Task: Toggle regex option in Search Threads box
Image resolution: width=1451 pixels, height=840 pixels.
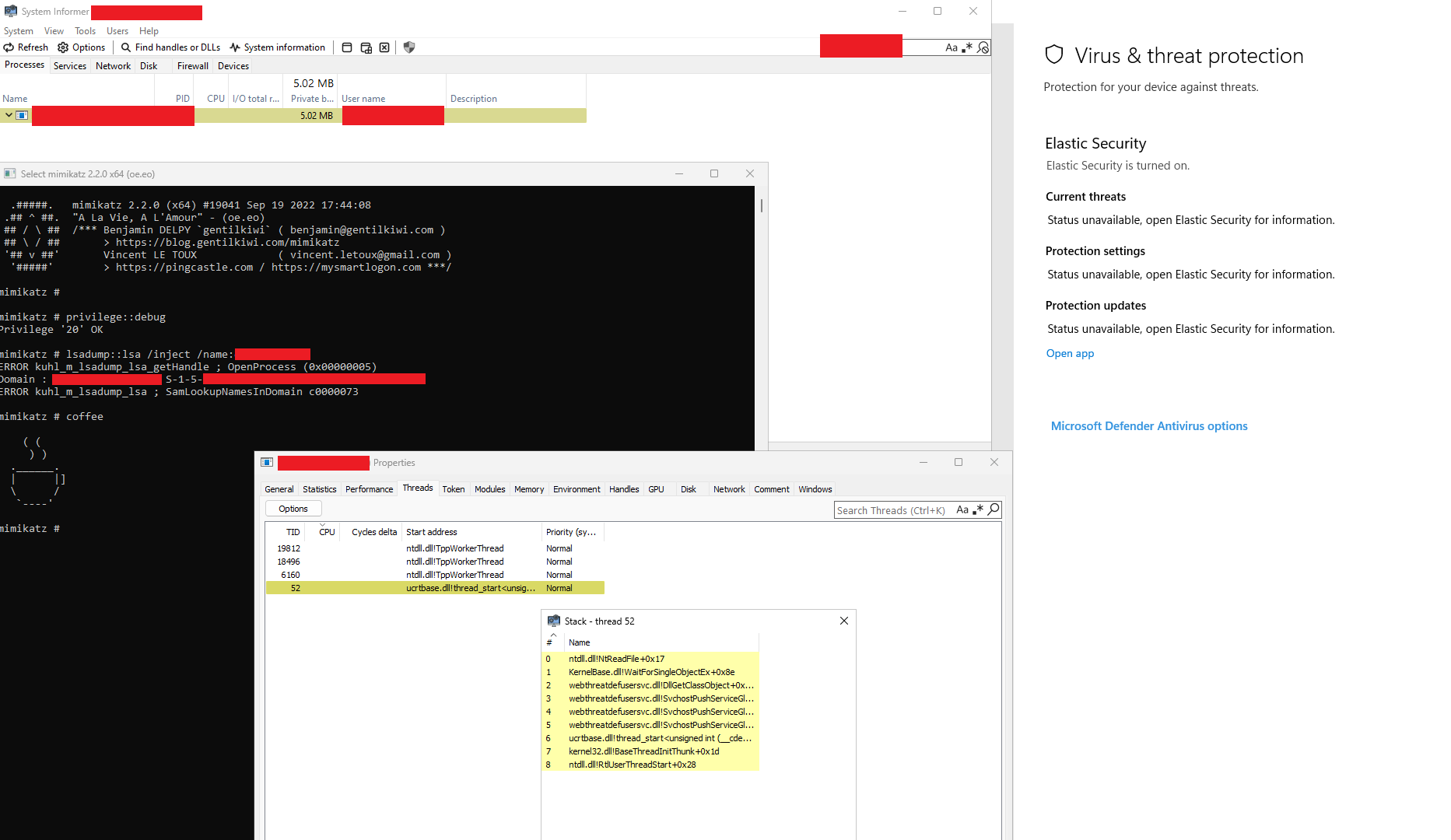Action: coord(978,509)
